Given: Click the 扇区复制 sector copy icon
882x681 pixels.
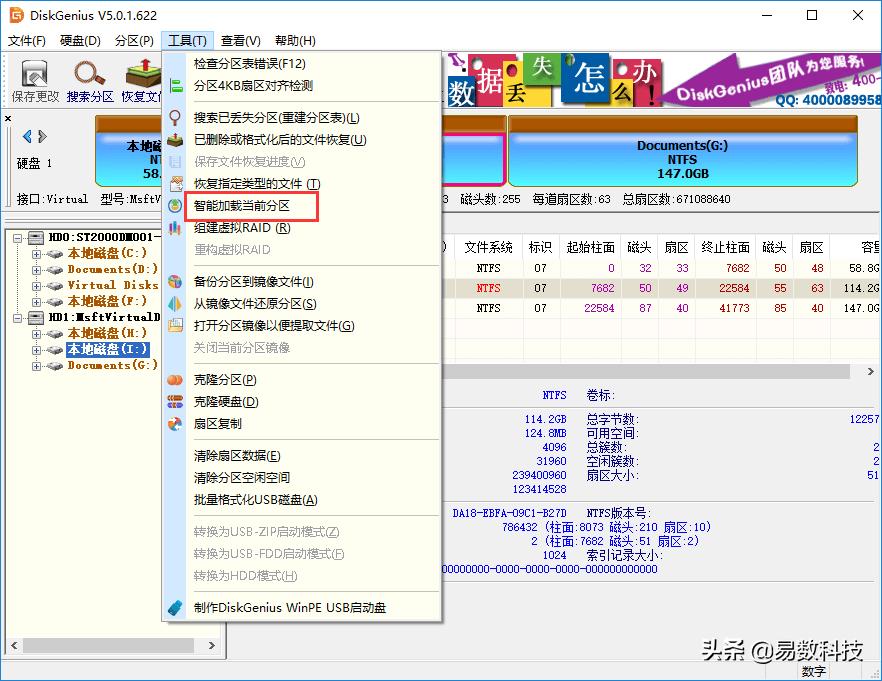Looking at the screenshot, I should 174,424.
